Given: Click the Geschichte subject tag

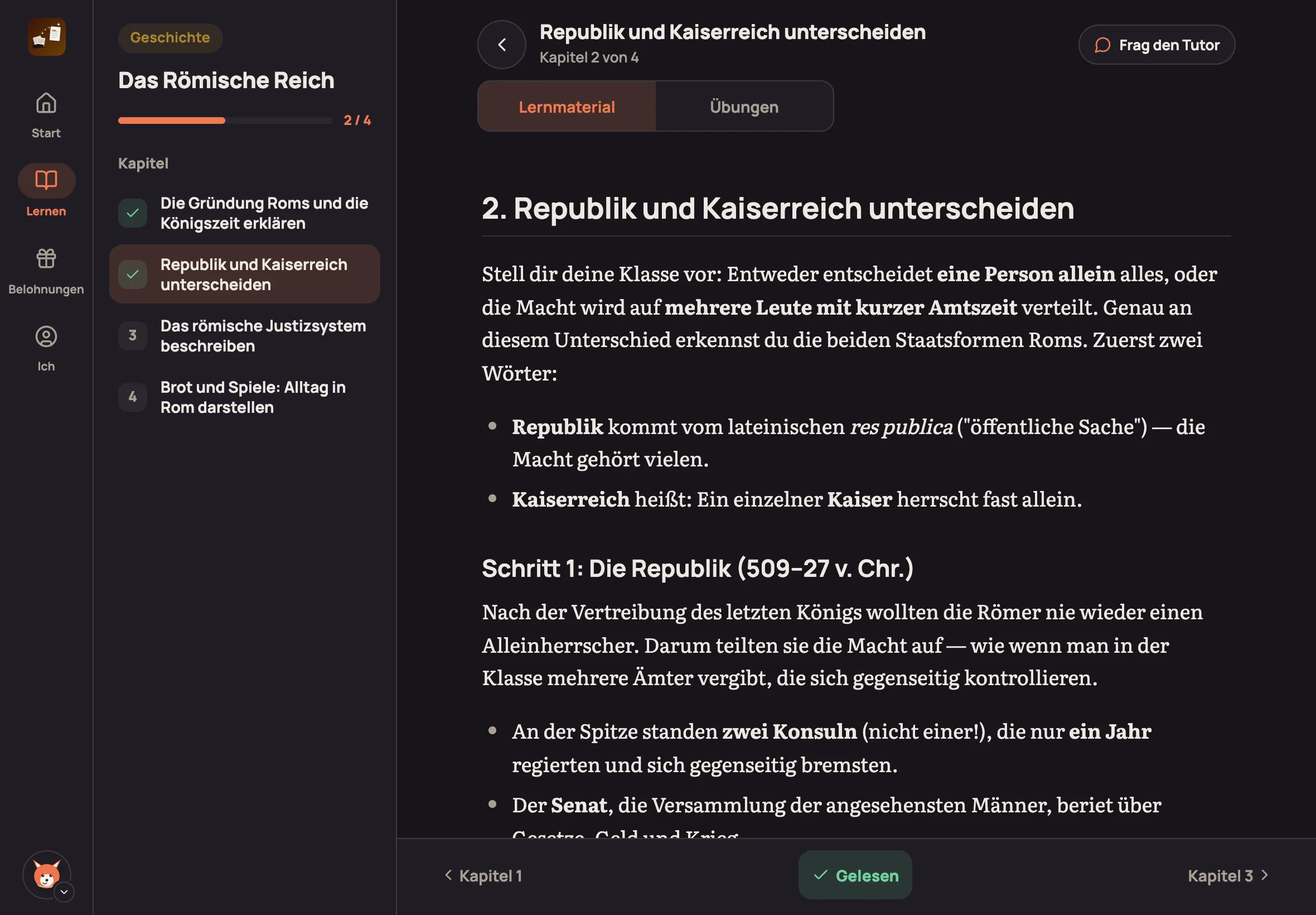Looking at the screenshot, I should [x=170, y=38].
